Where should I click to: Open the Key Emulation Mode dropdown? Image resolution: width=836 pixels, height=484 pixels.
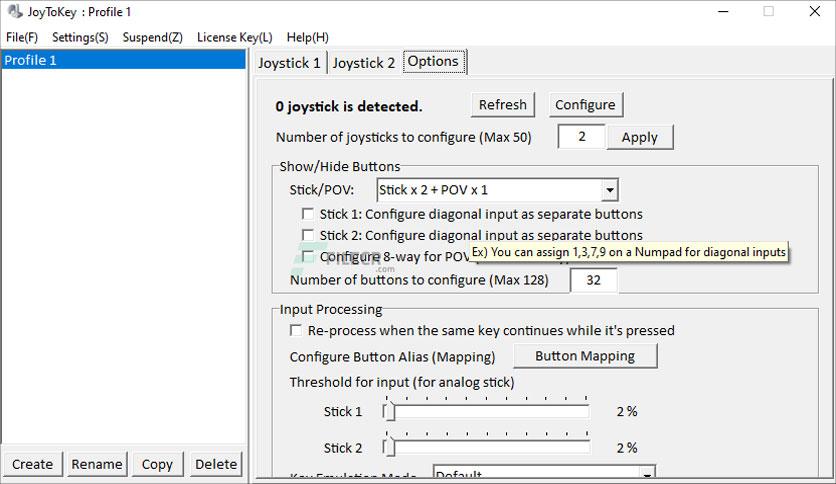tap(544, 472)
